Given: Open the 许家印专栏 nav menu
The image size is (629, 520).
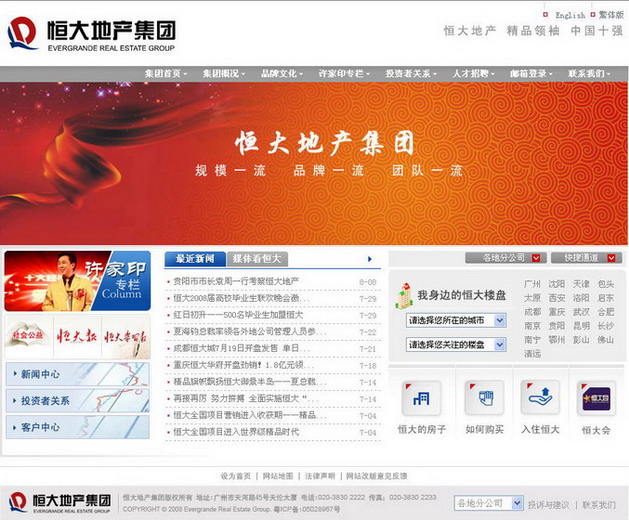Looking at the screenshot, I should click(x=344, y=74).
